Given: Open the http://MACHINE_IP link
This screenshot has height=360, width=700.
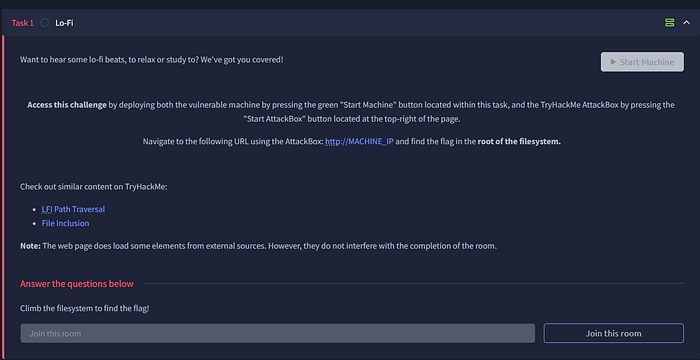Looking at the screenshot, I should point(359,142).
